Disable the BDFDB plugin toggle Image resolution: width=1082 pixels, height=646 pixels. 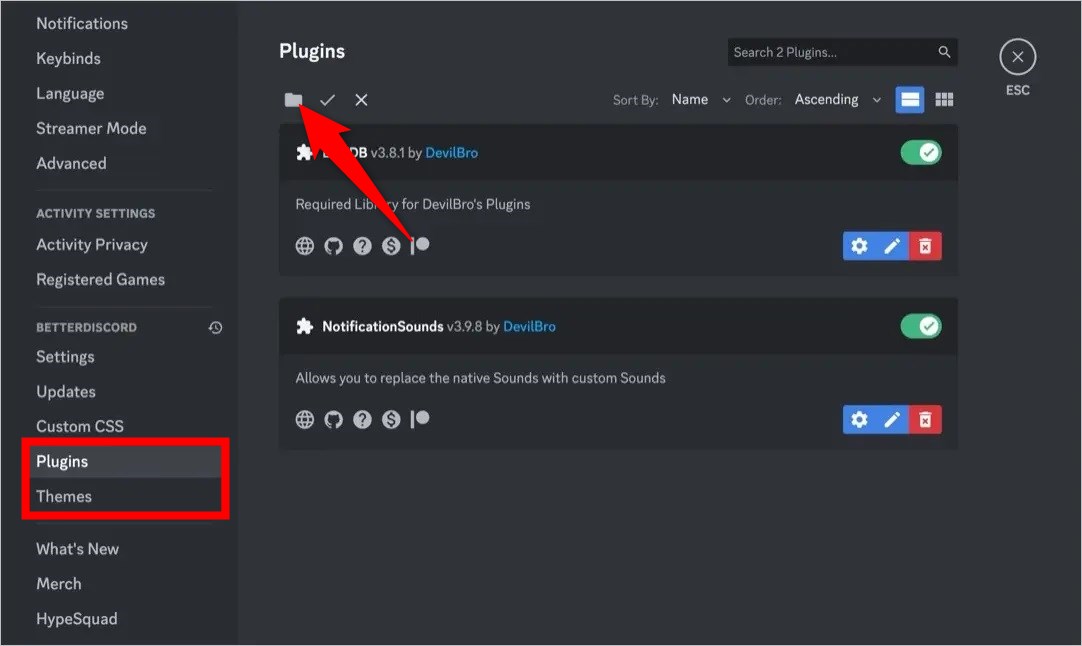[920, 152]
